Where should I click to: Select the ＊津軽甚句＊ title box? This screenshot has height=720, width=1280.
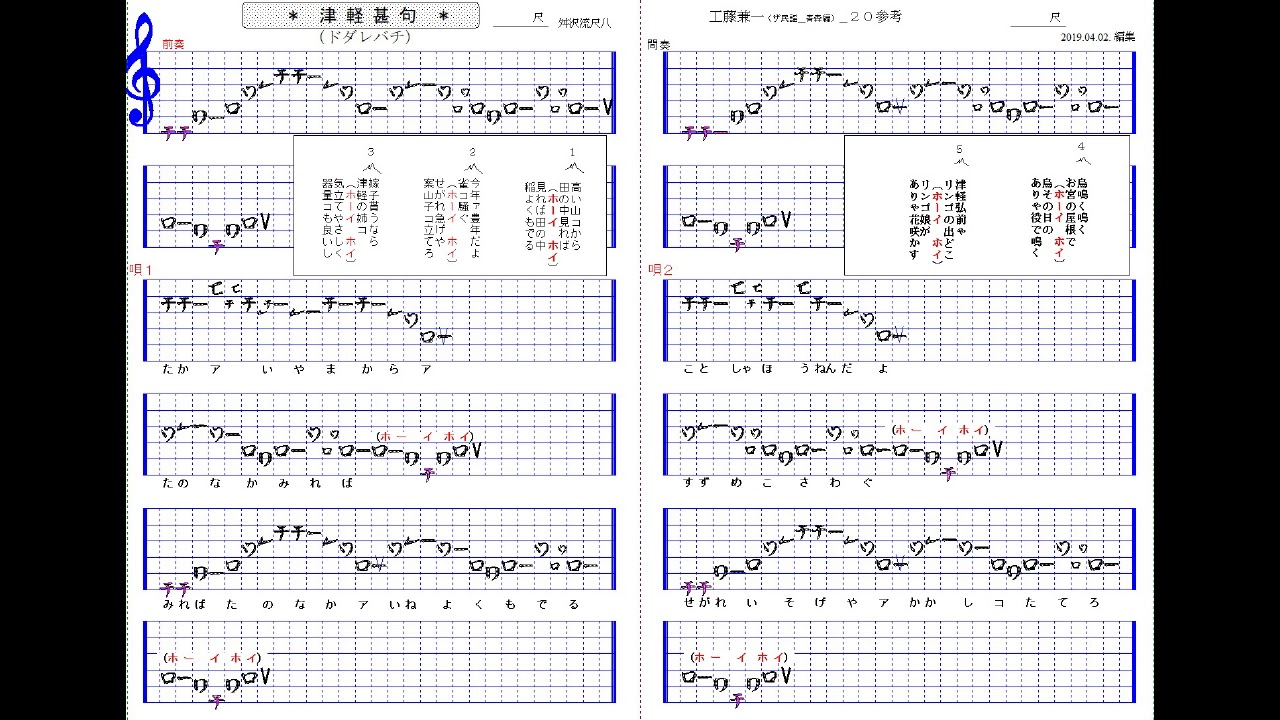(x=361, y=15)
